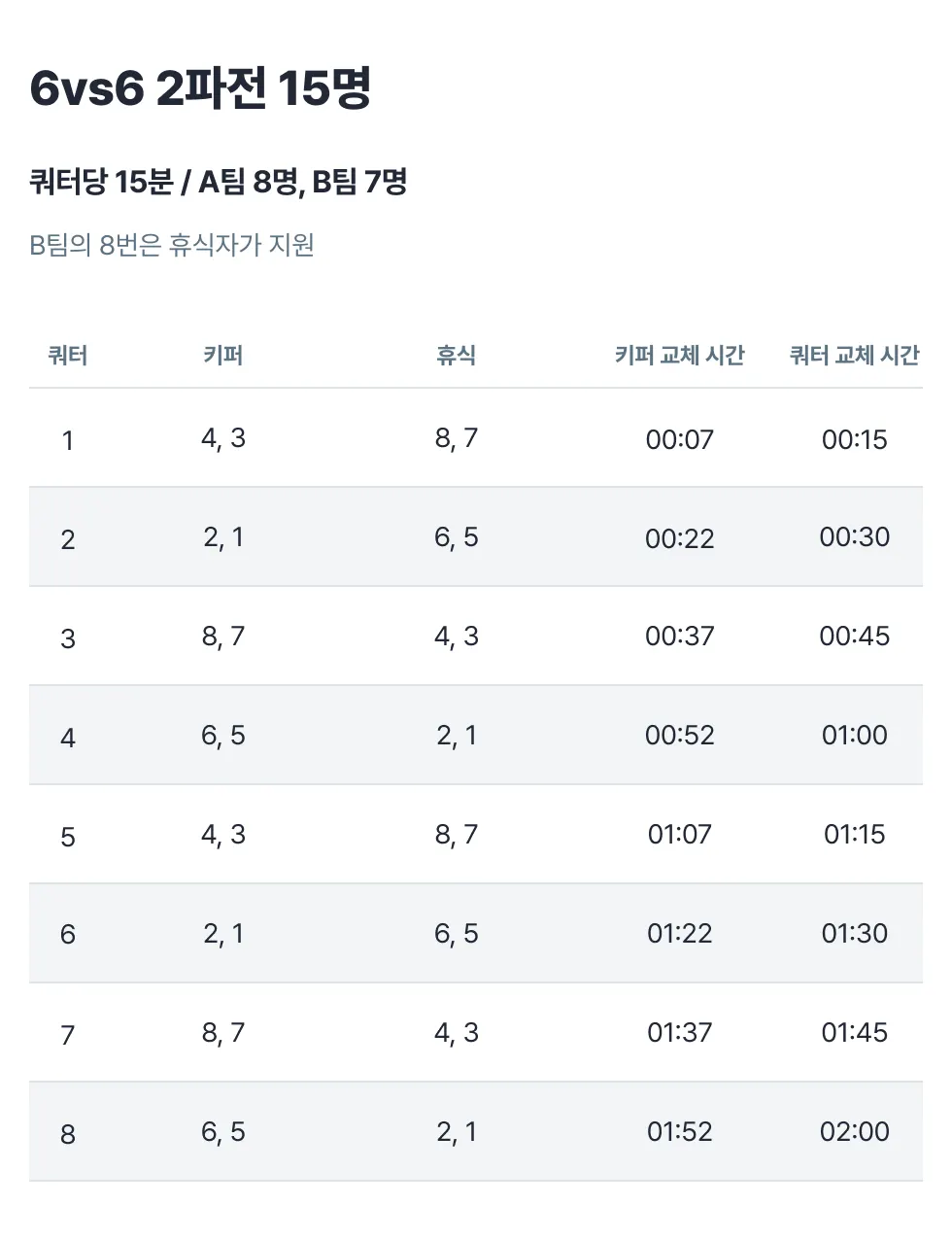Select quarter swap time 02:00
Image resolution: width=952 pixels, height=1240 pixels.
[855, 1132]
